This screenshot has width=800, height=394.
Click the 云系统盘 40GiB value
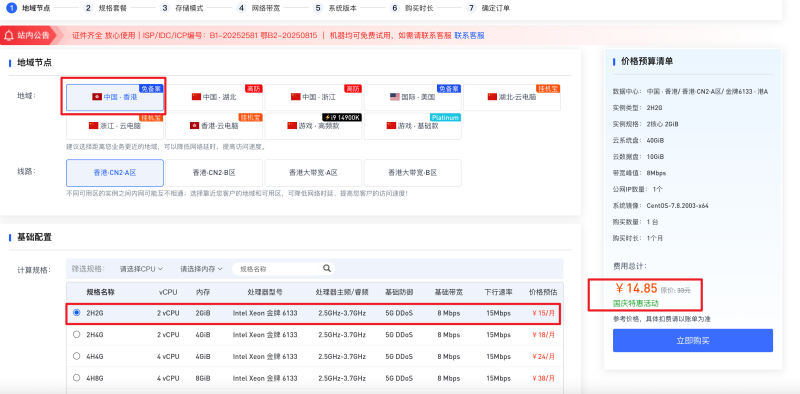[655, 140]
